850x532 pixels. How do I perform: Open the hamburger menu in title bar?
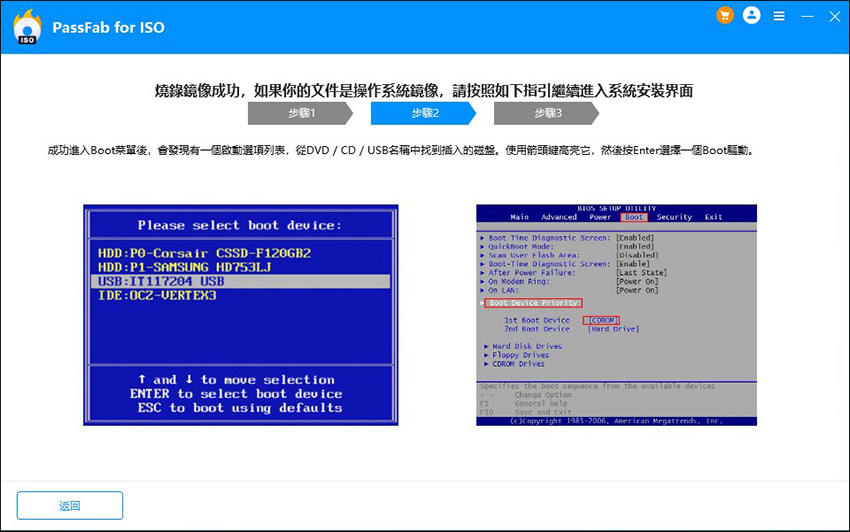point(779,17)
